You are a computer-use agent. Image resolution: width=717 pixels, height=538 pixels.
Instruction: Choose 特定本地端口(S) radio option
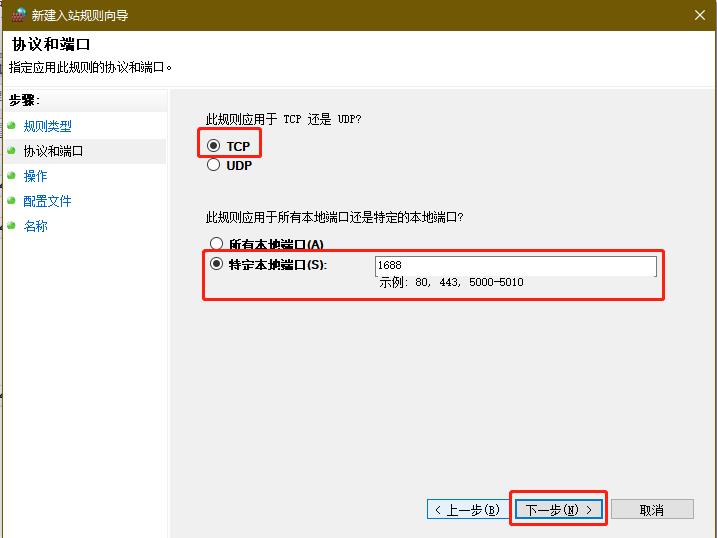[216, 265]
